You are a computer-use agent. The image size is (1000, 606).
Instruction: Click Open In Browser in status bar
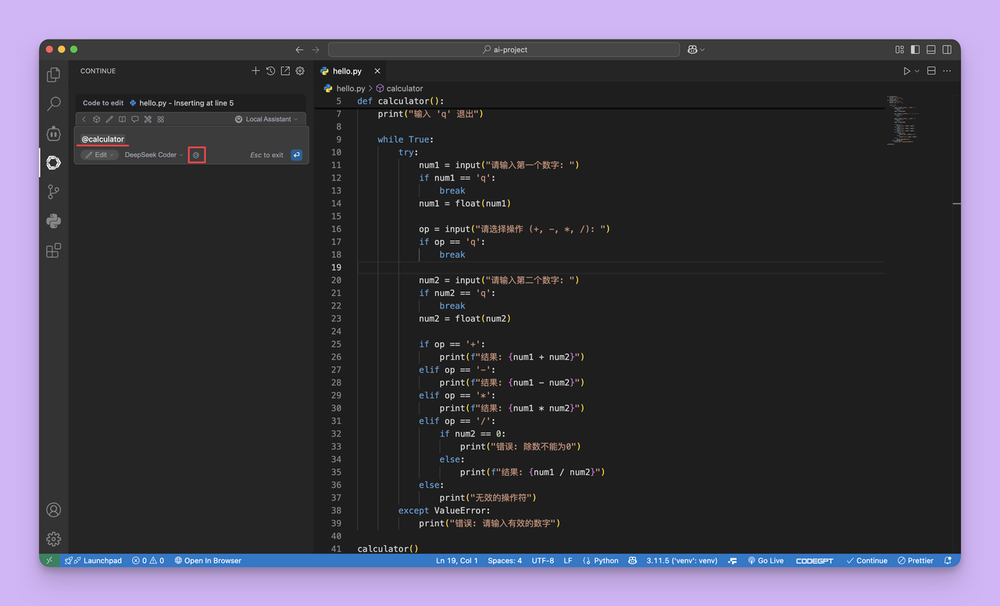pyautogui.click(x=208, y=561)
